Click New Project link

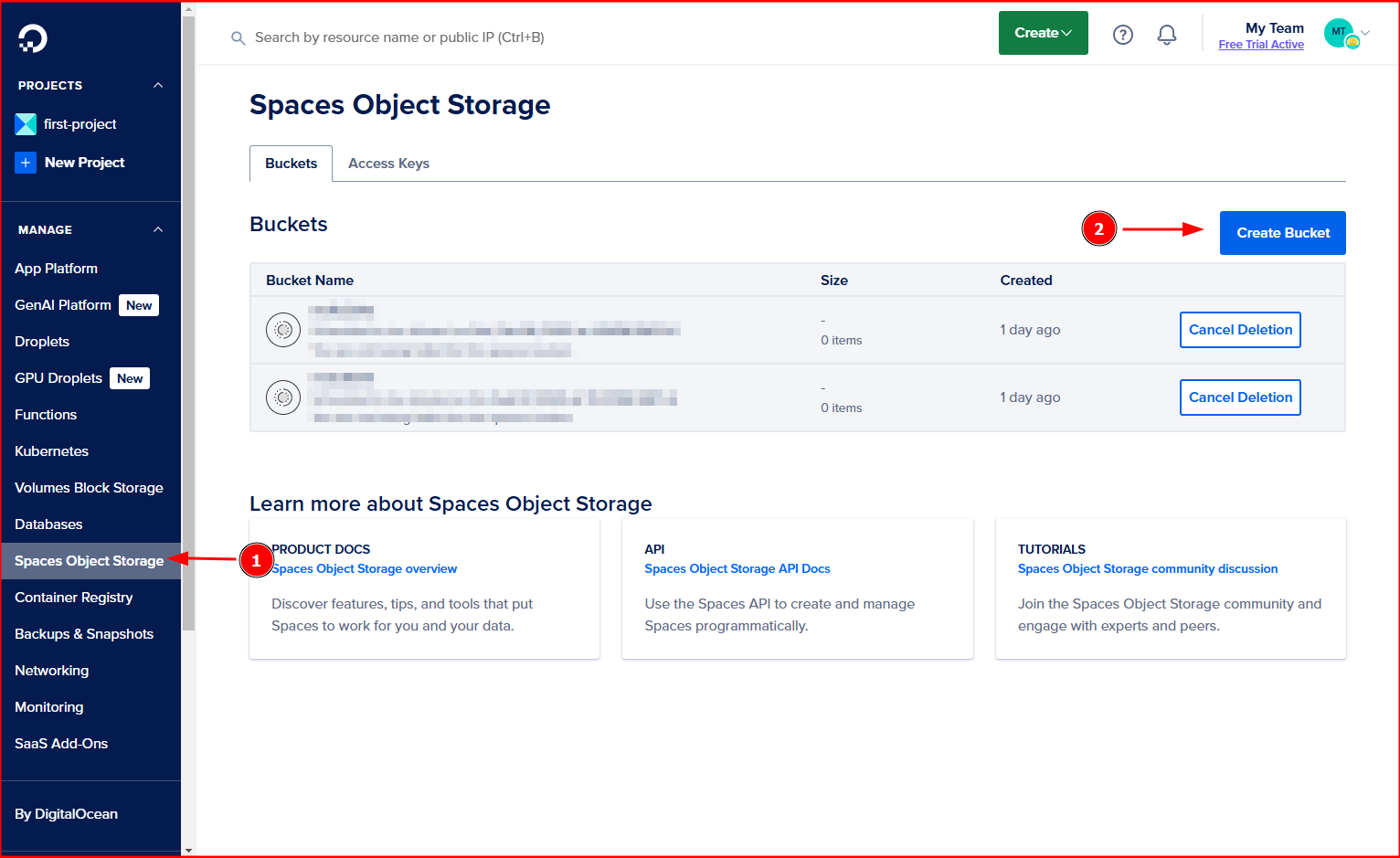coord(85,163)
